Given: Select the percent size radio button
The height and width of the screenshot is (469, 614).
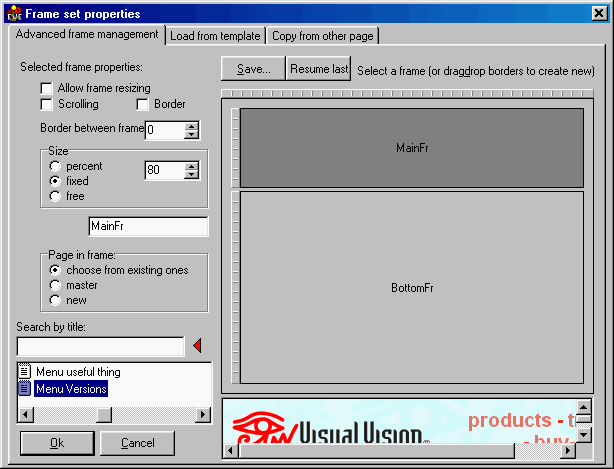Looking at the screenshot, I should pos(56,166).
